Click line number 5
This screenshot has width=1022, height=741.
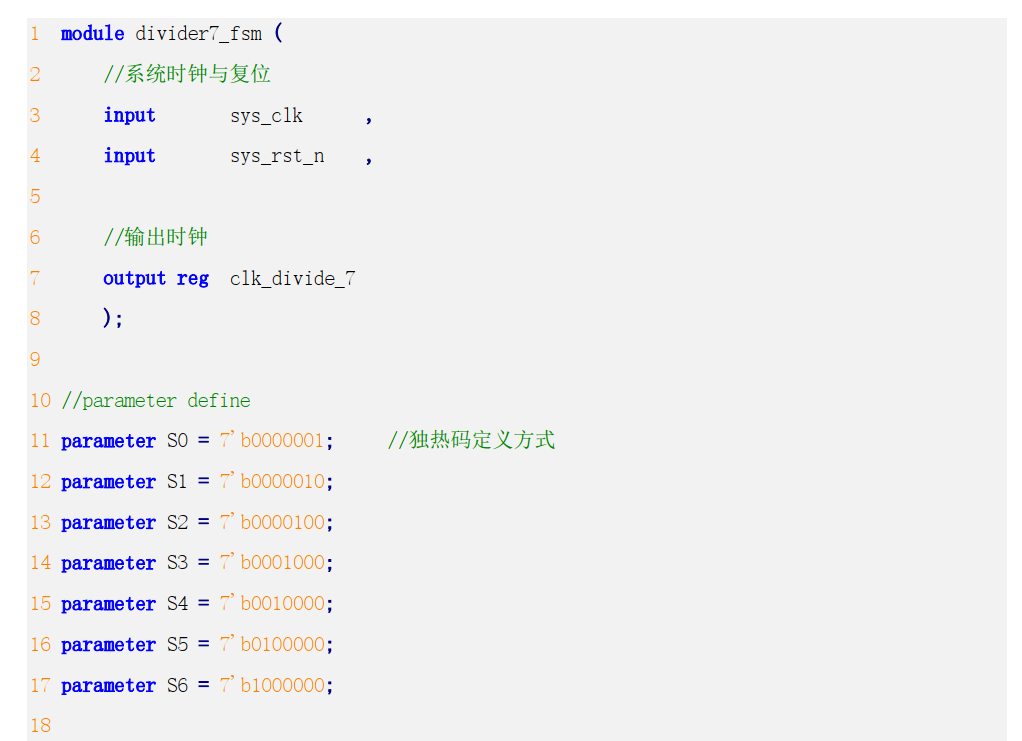(35, 196)
